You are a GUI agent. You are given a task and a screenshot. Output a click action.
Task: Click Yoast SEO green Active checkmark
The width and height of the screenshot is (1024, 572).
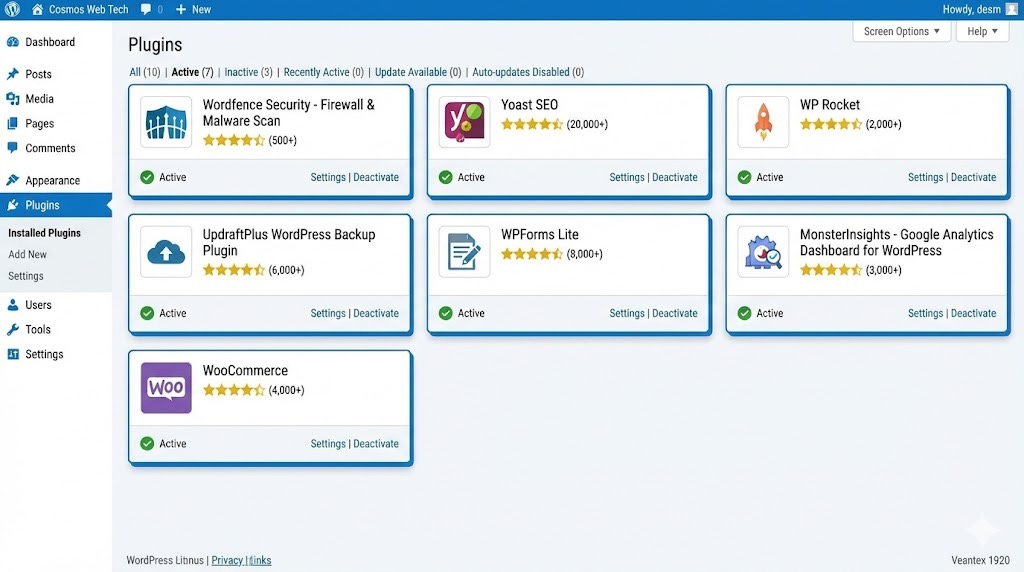[445, 177]
